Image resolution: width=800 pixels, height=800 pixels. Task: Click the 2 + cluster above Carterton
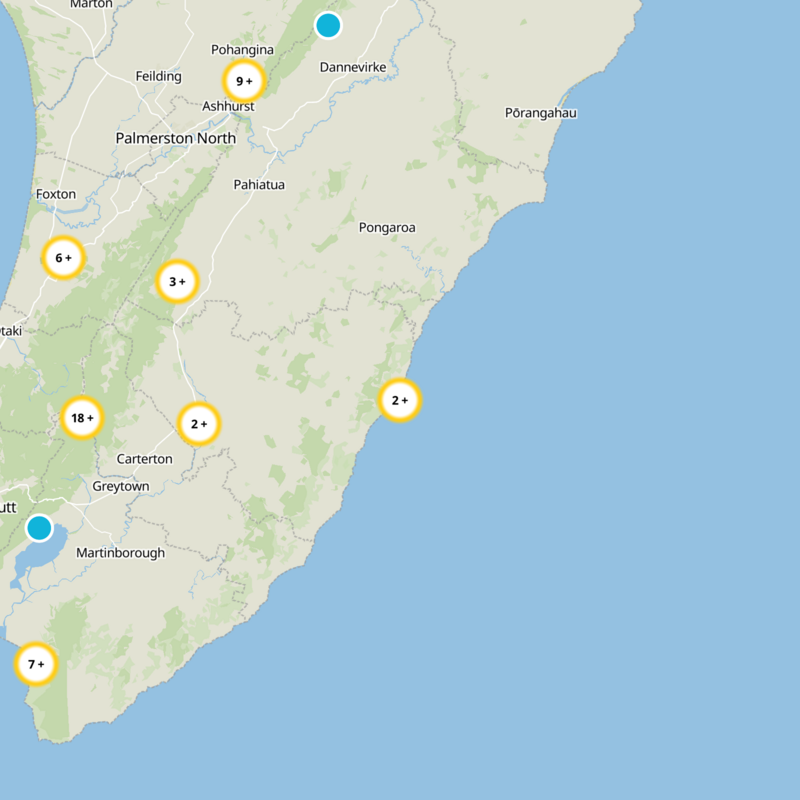point(199,424)
